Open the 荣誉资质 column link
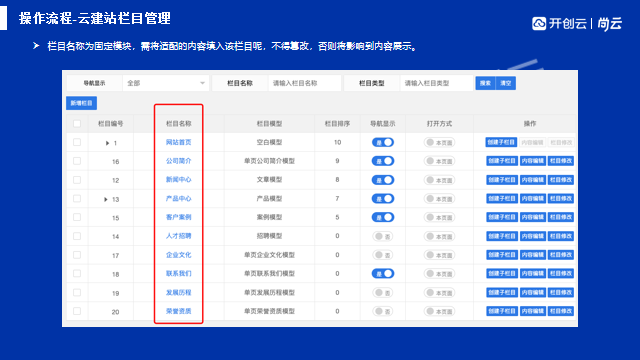 pos(178,311)
